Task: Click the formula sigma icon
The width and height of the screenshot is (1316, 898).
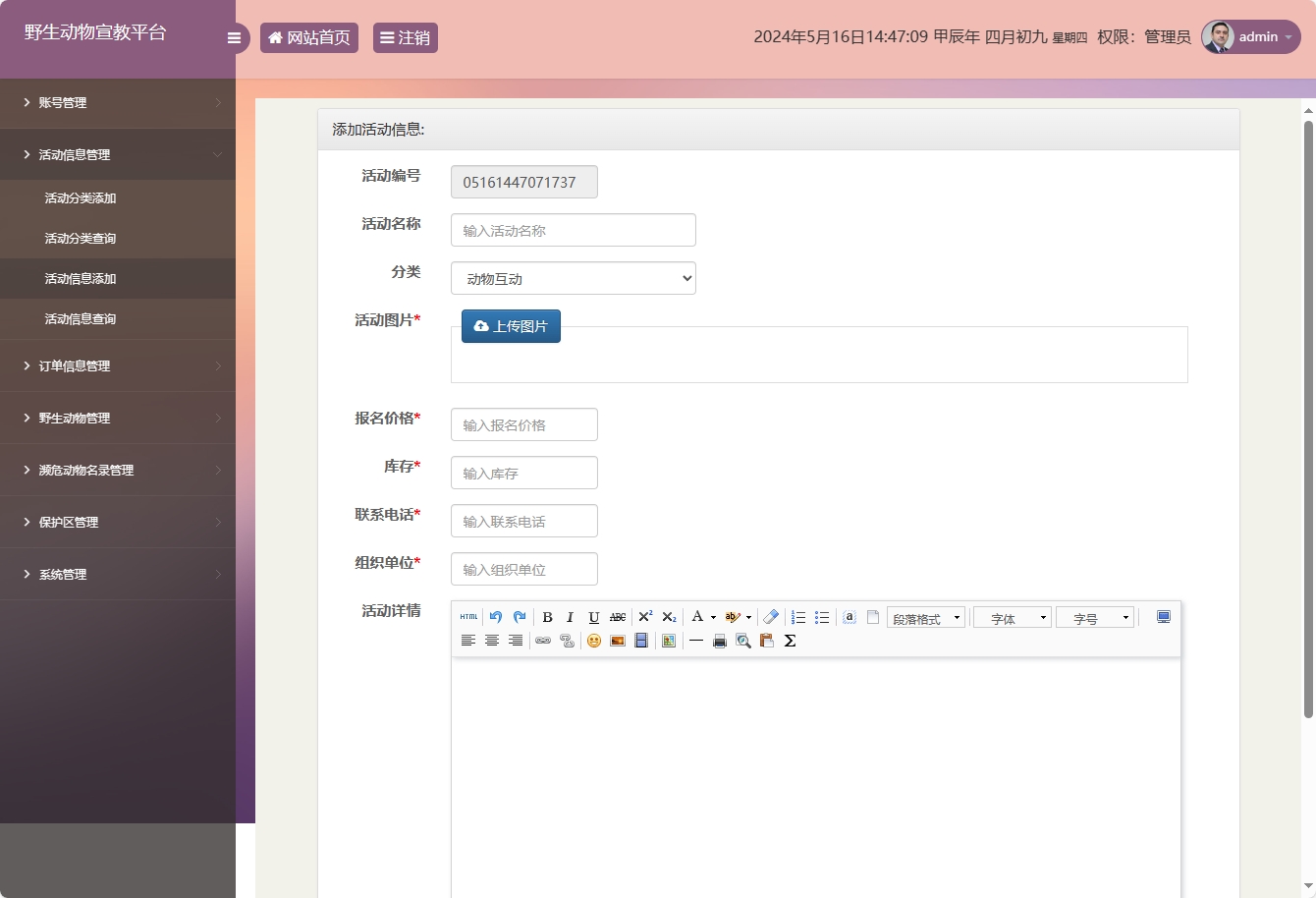Action: pos(790,641)
